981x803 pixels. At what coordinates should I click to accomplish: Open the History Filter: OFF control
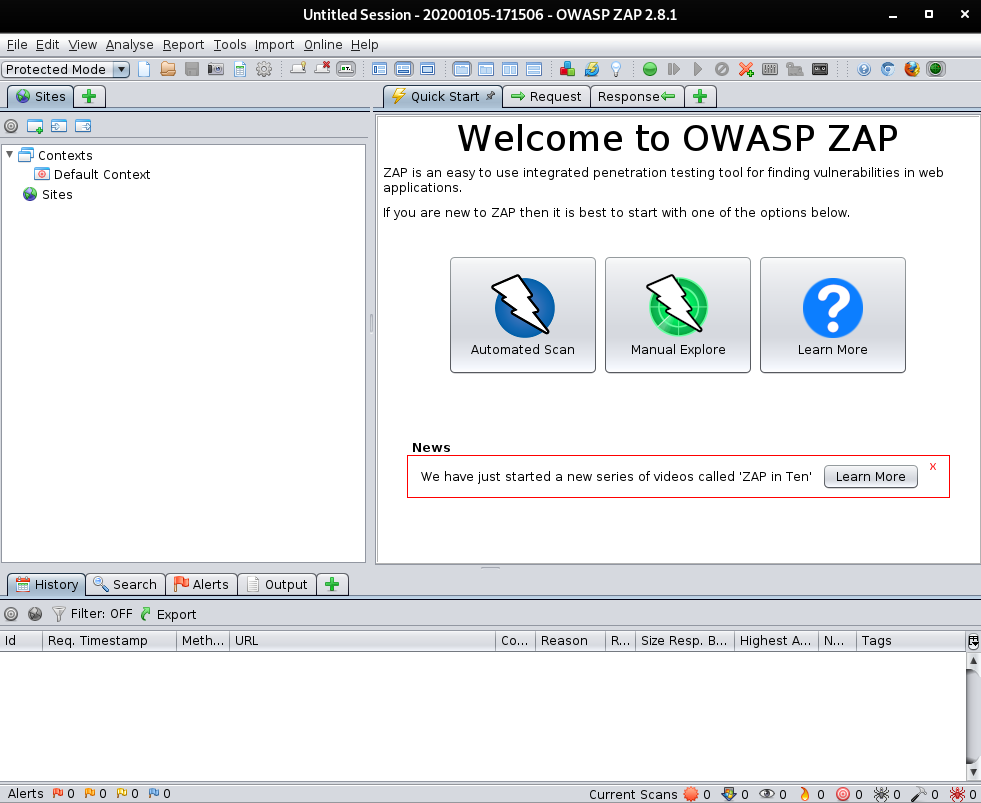(92, 614)
